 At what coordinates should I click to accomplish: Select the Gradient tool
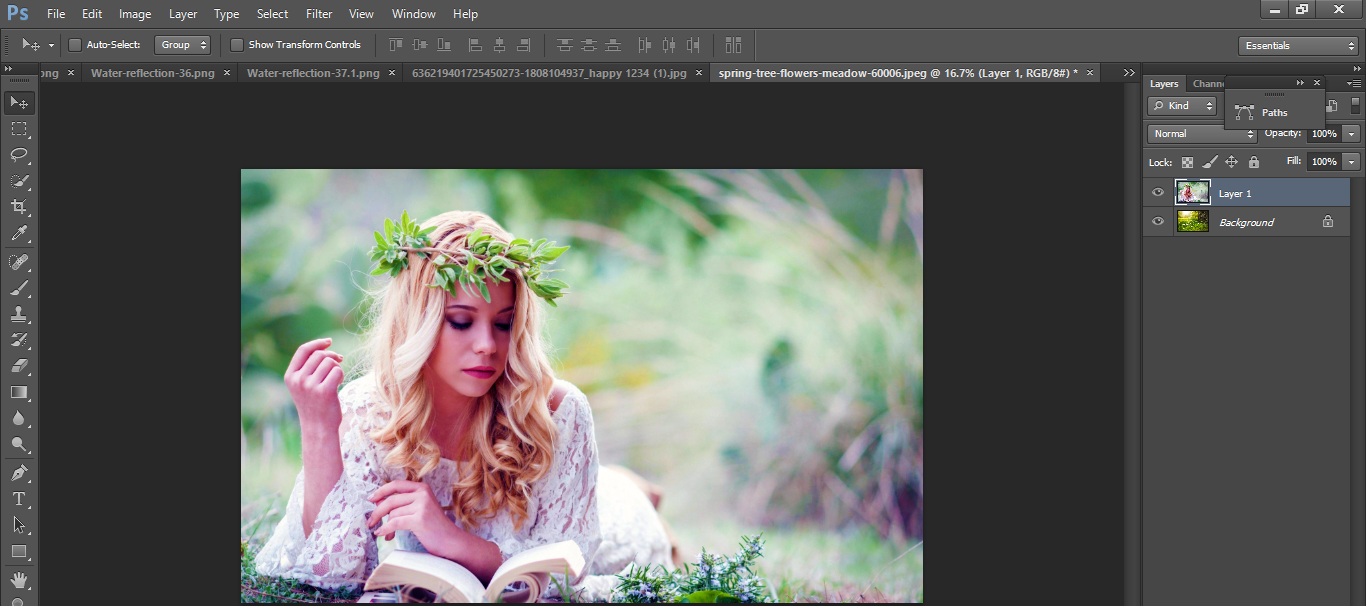pyautogui.click(x=19, y=393)
